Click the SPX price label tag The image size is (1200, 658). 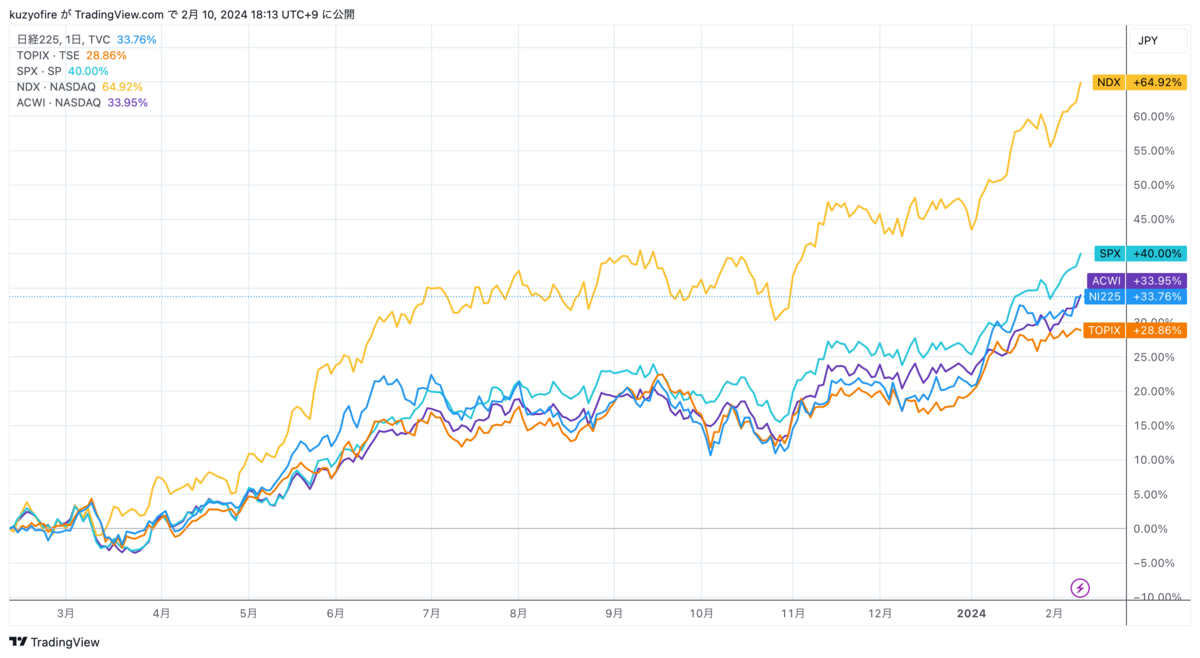click(1109, 254)
